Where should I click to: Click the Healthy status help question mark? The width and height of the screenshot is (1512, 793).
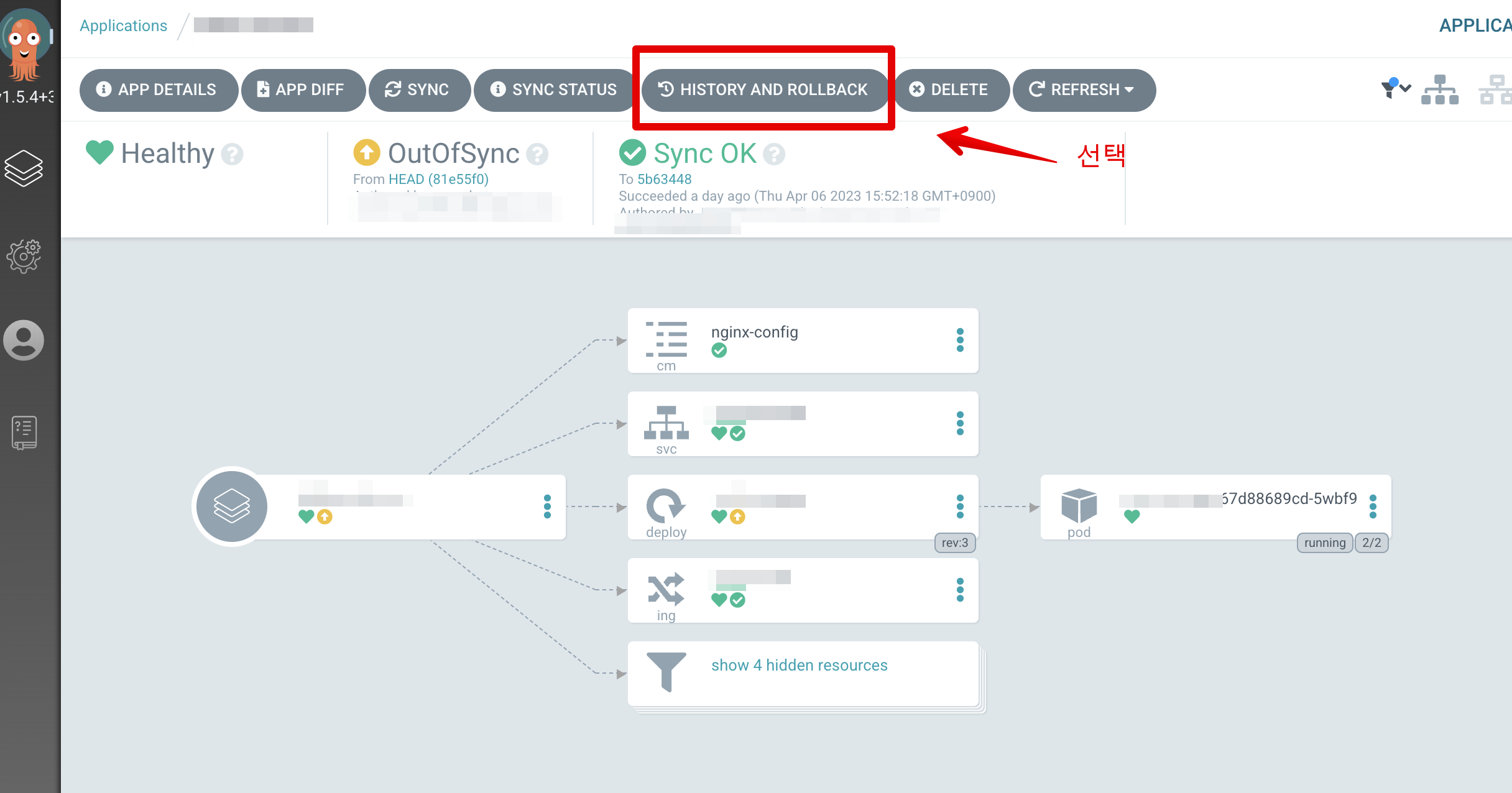point(233,154)
